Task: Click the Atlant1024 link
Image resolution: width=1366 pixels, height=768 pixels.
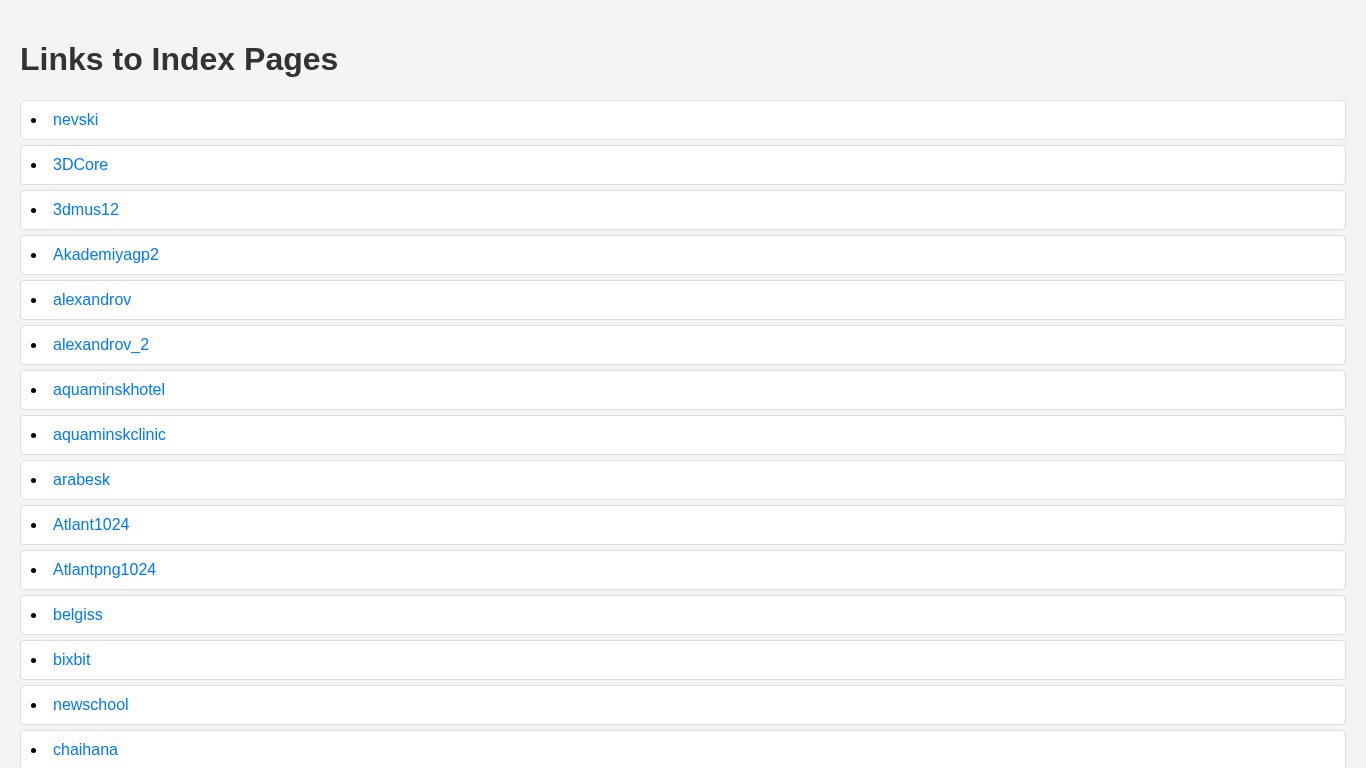Action: point(91,525)
